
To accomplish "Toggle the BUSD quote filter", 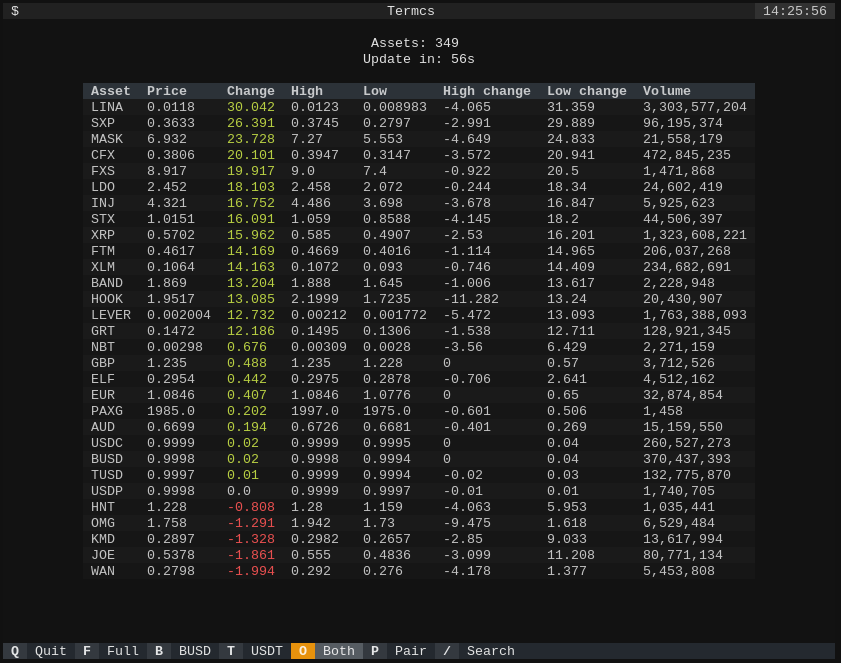I will [195, 651].
